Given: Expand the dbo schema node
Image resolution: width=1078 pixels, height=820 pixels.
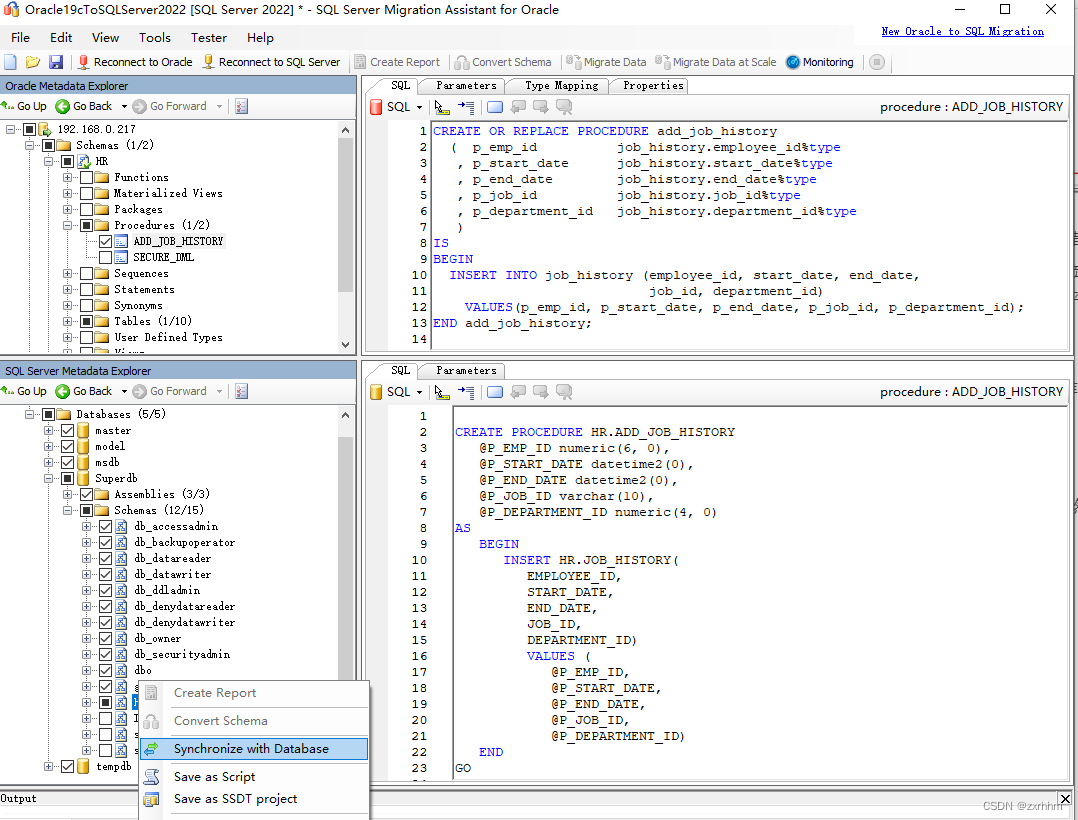Looking at the screenshot, I should (86, 670).
